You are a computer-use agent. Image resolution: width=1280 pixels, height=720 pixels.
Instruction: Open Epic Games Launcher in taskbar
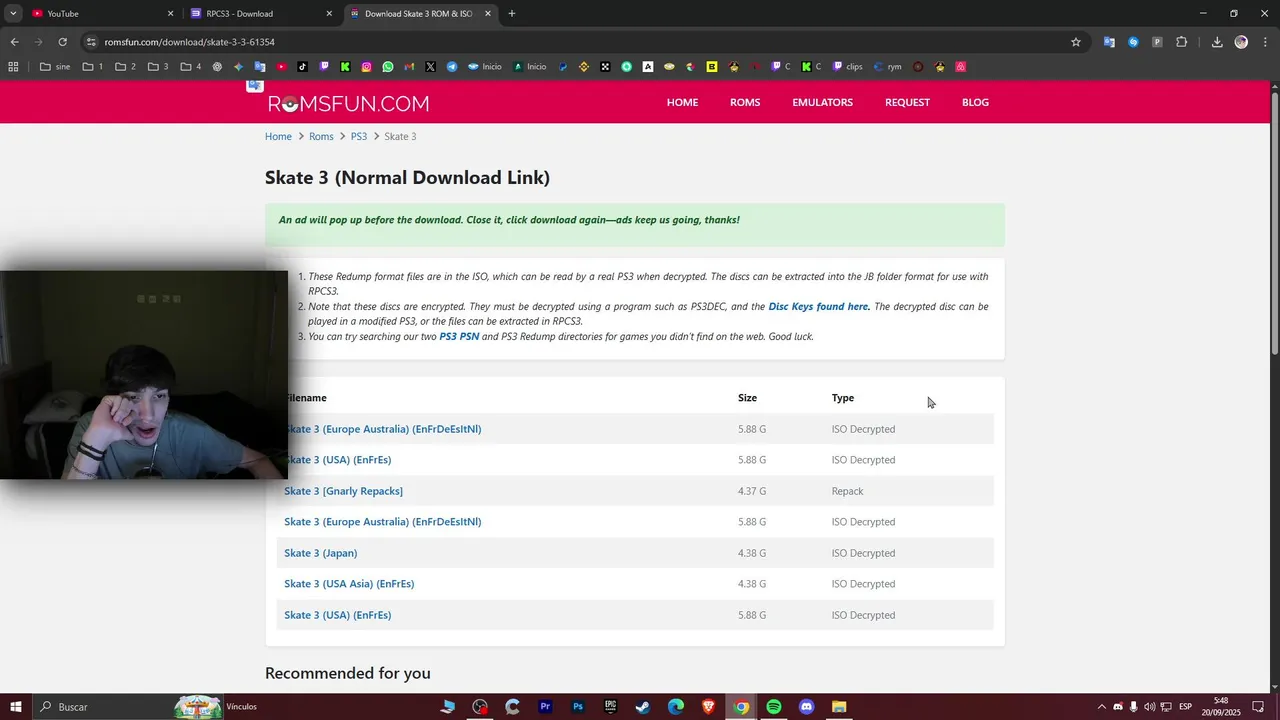coord(610,707)
